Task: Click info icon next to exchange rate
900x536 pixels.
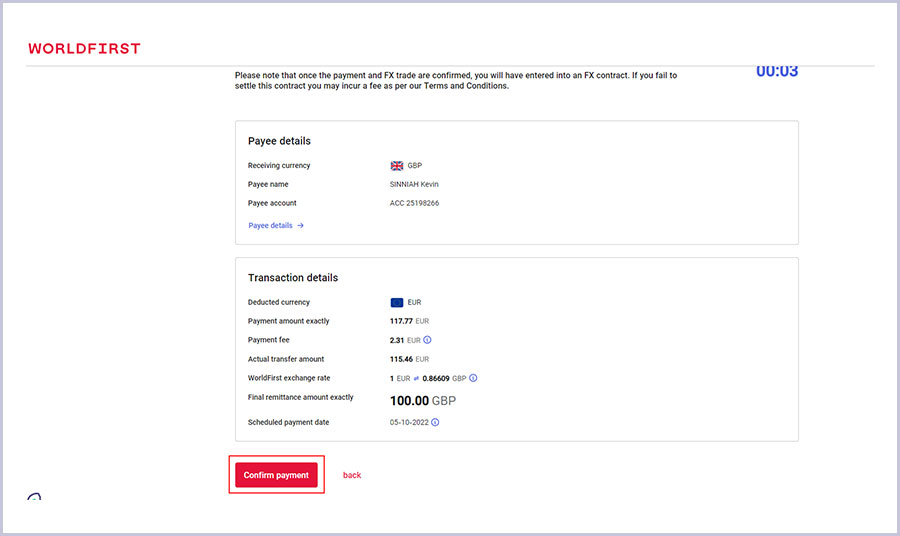Action: (473, 378)
